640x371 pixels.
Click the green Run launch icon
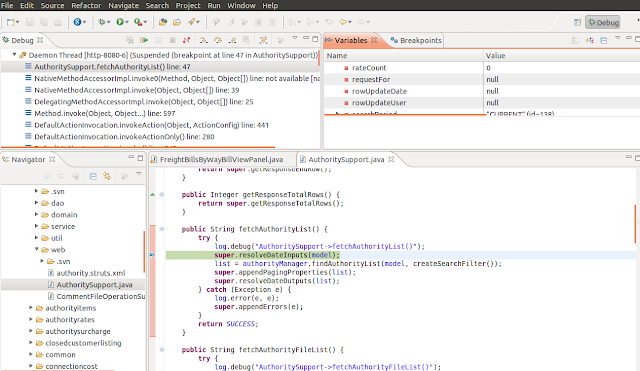pyautogui.click(x=120, y=22)
